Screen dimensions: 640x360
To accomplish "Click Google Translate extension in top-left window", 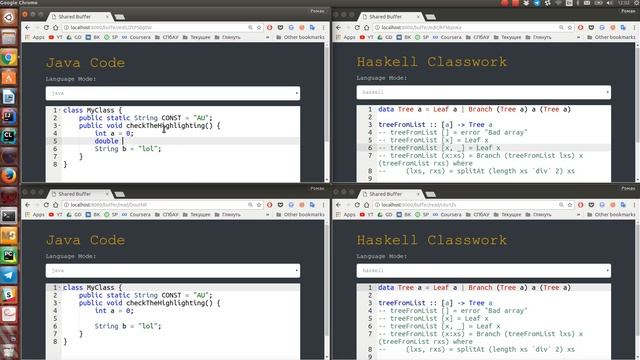I will (312, 27).
